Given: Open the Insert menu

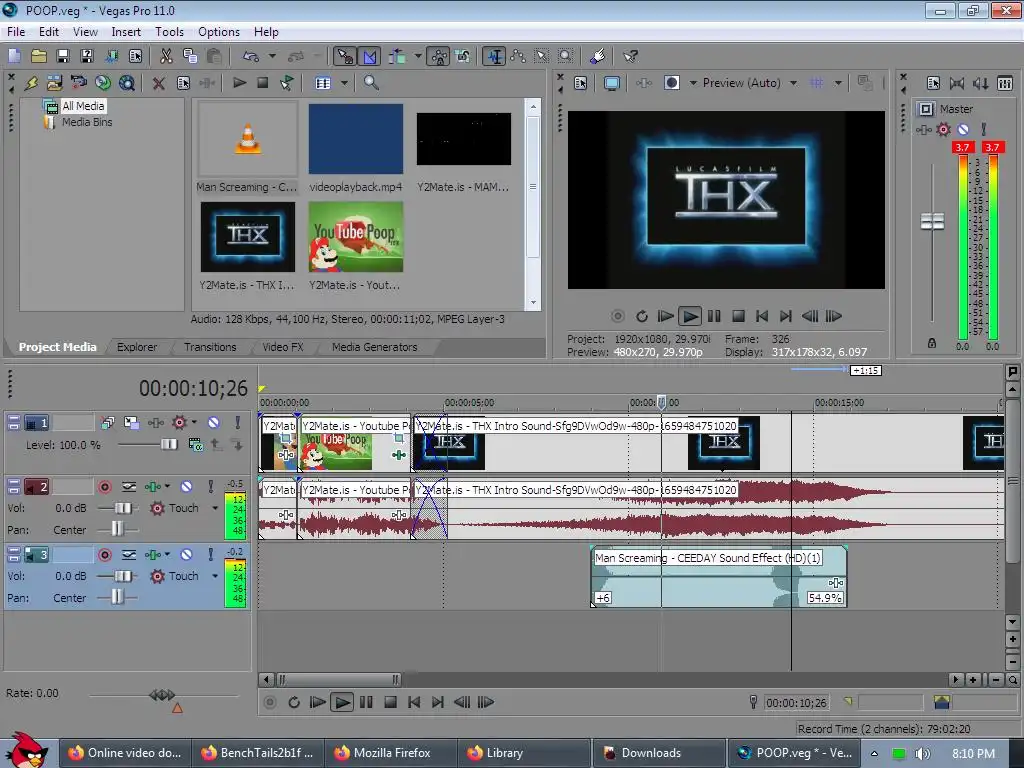Looking at the screenshot, I should [x=126, y=31].
